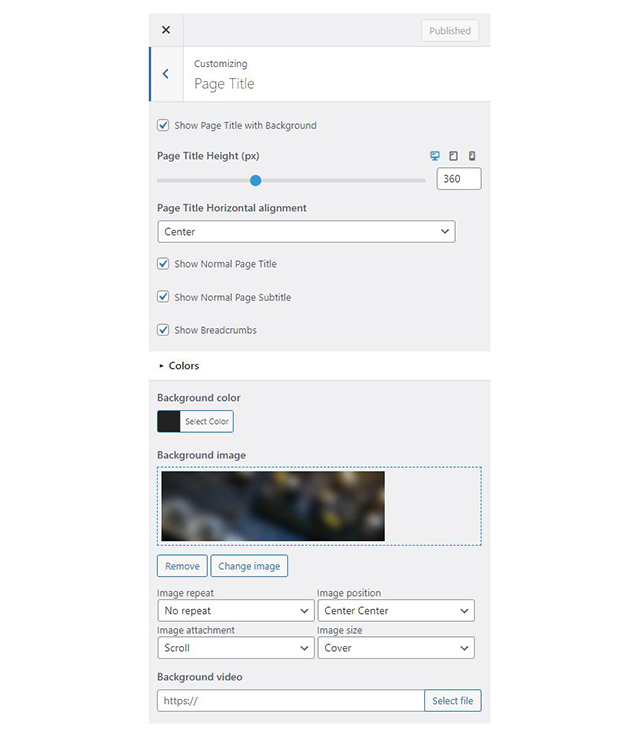Toggle the Show Normal Page Title checkbox

[163, 264]
